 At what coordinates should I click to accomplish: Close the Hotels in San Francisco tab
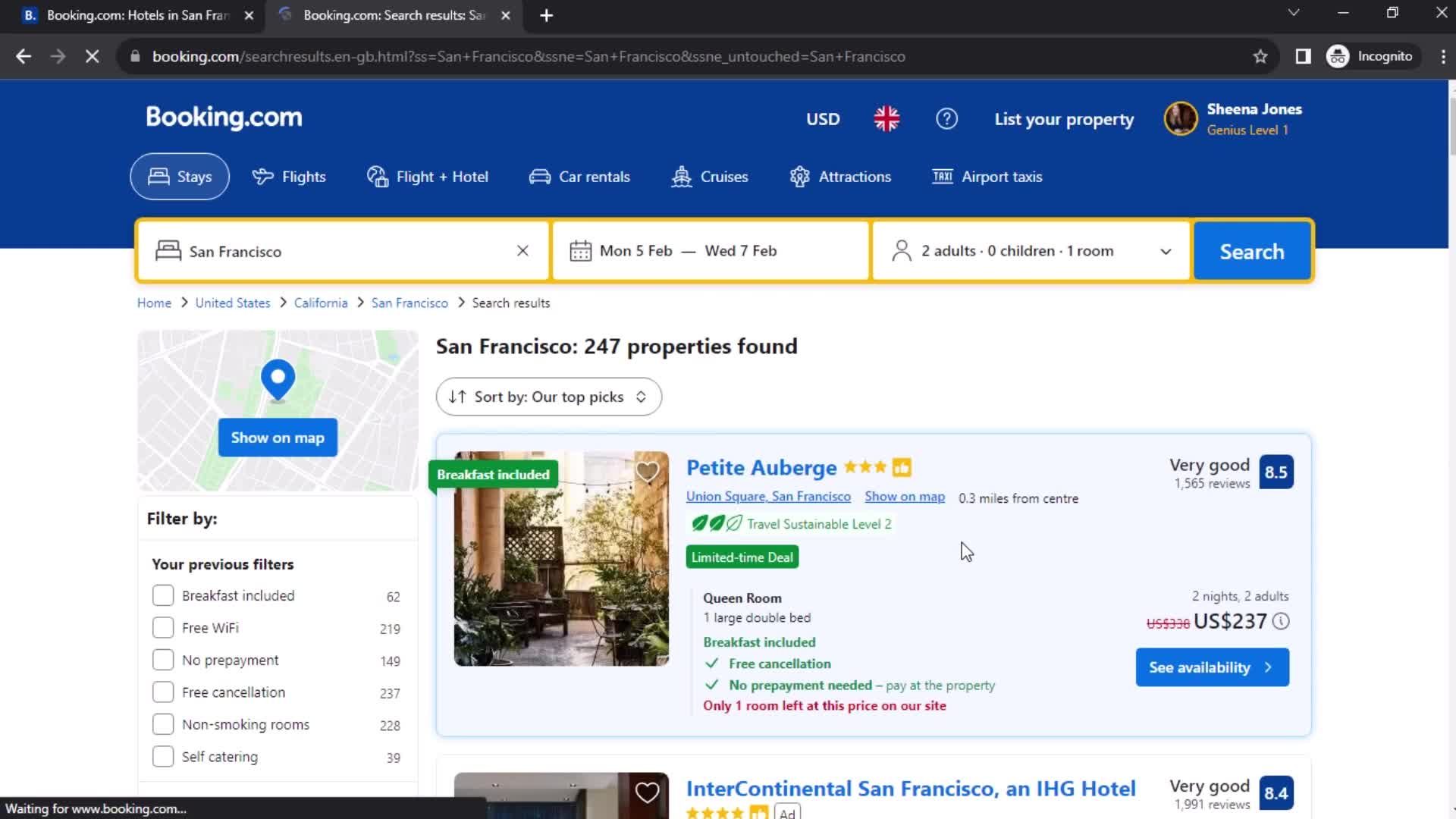249,16
